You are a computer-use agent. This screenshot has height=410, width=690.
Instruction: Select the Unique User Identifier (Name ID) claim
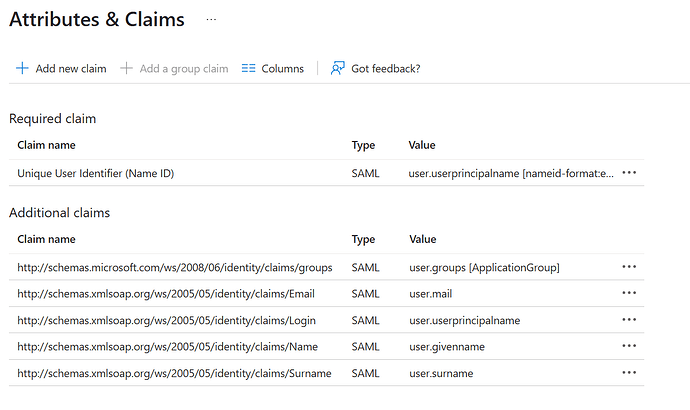coord(96,173)
